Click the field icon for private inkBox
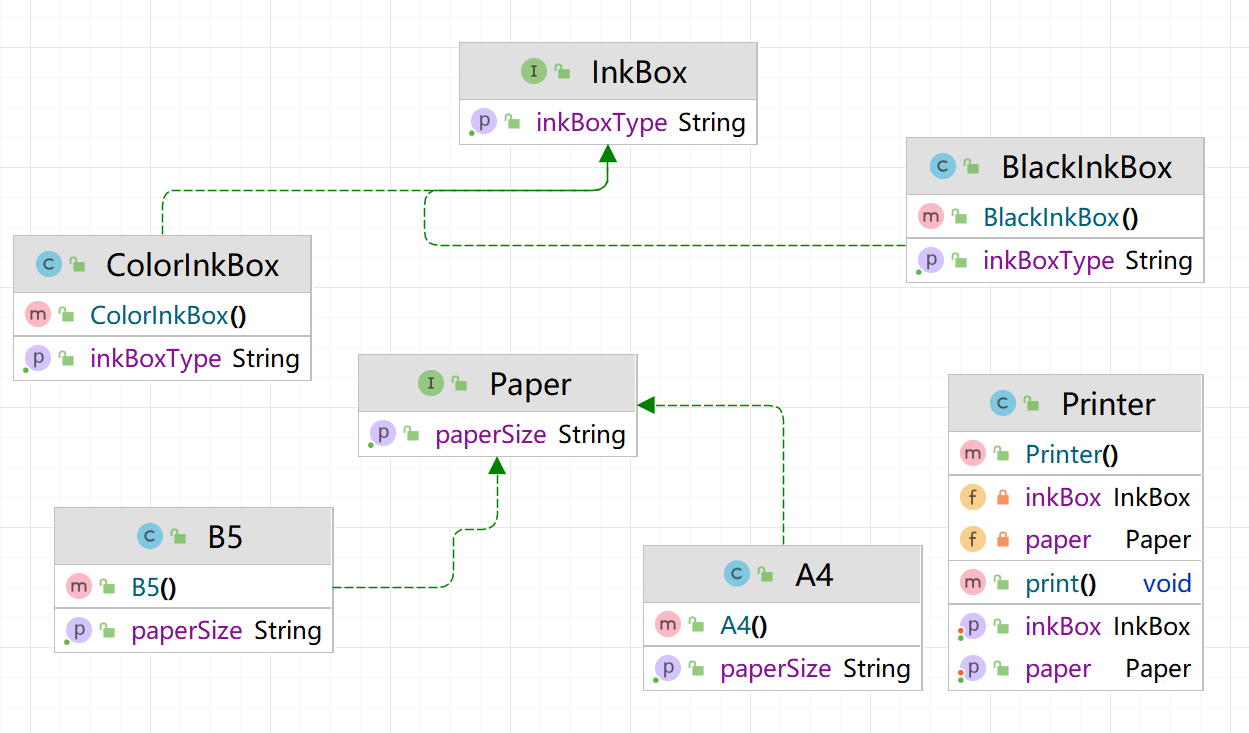Image resolution: width=1249 pixels, height=733 pixels. pos(973,497)
